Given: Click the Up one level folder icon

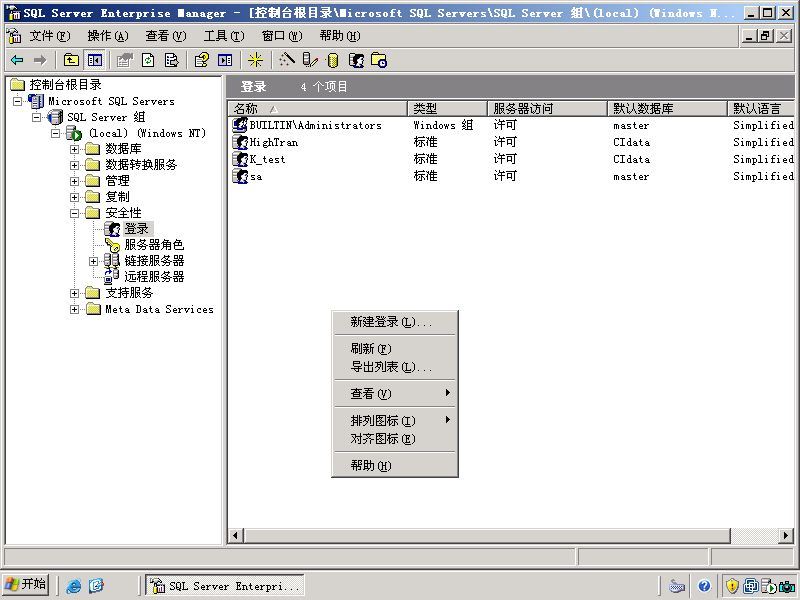Looking at the screenshot, I should (x=71, y=60).
